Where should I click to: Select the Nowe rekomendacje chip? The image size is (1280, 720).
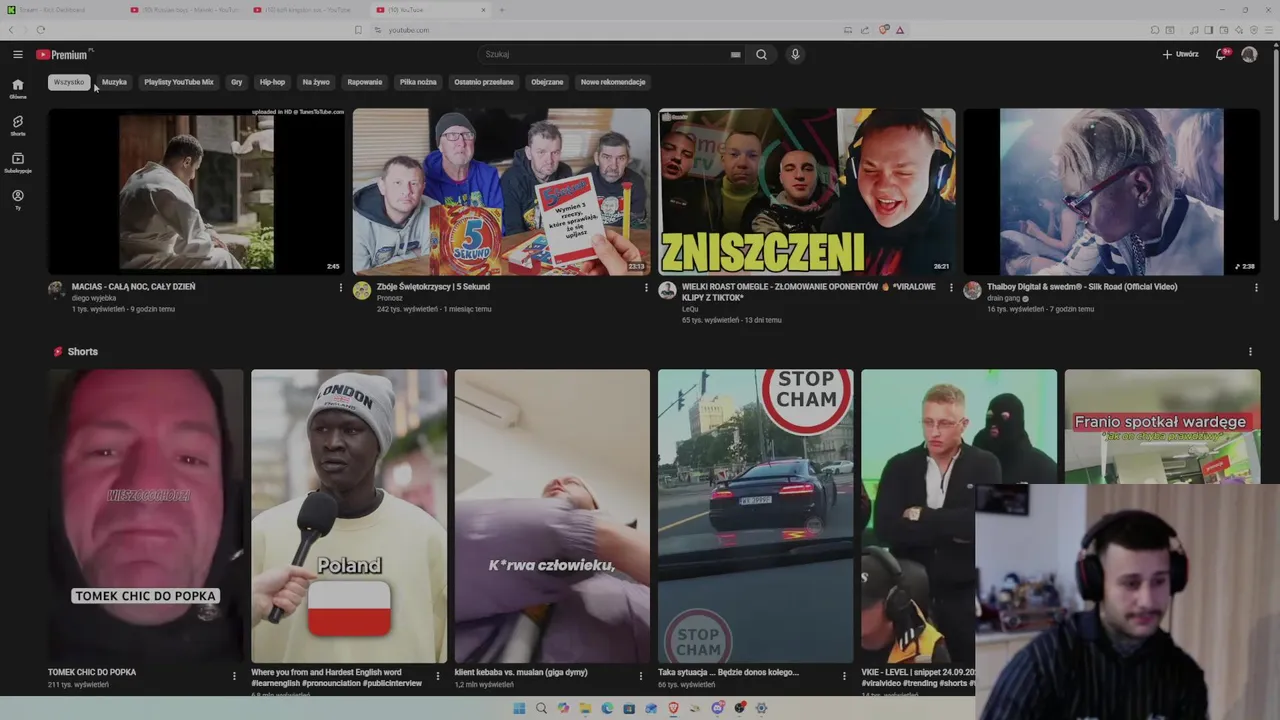613,82
